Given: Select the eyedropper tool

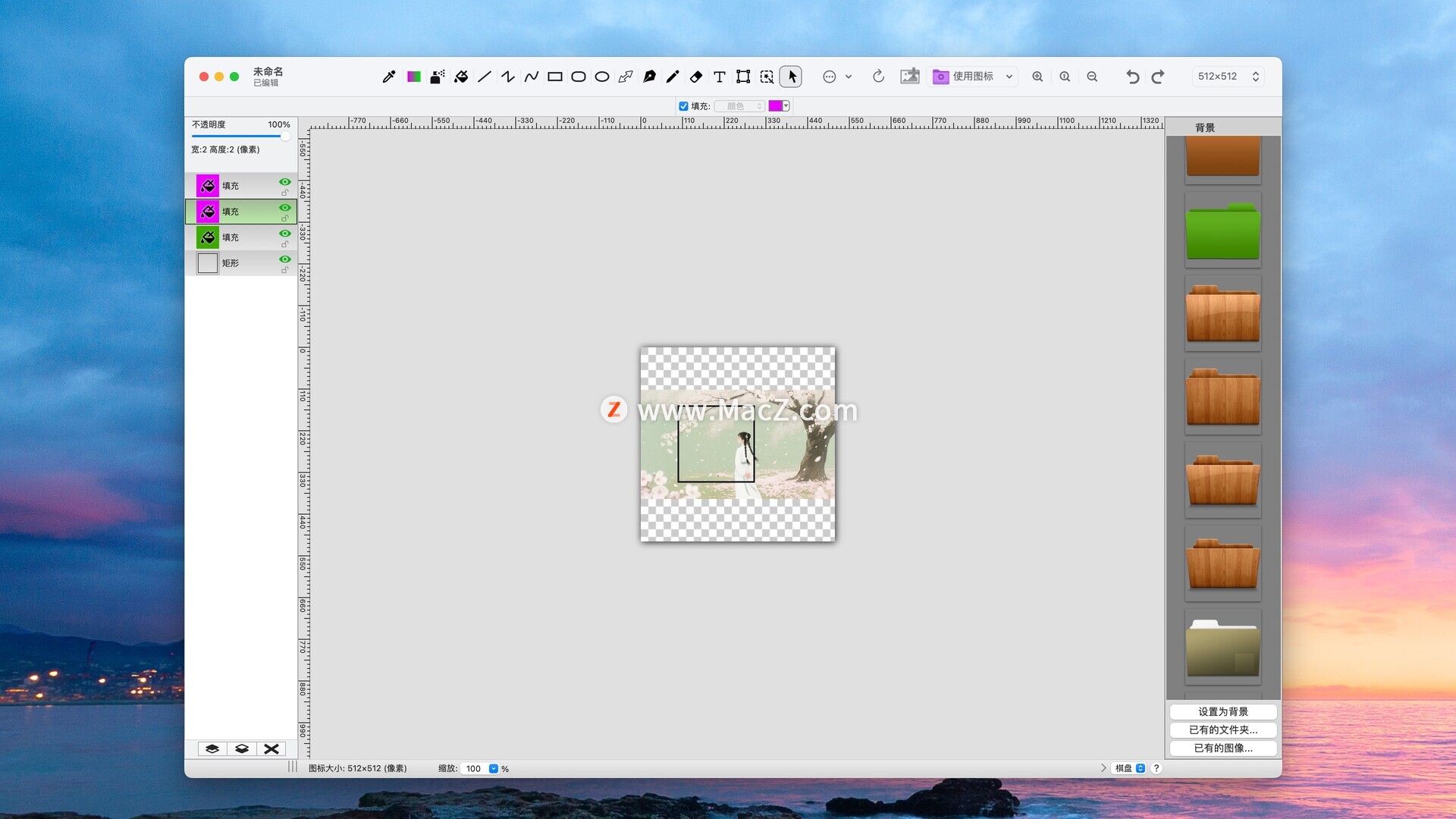Looking at the screenshot, I should [389, 77].
